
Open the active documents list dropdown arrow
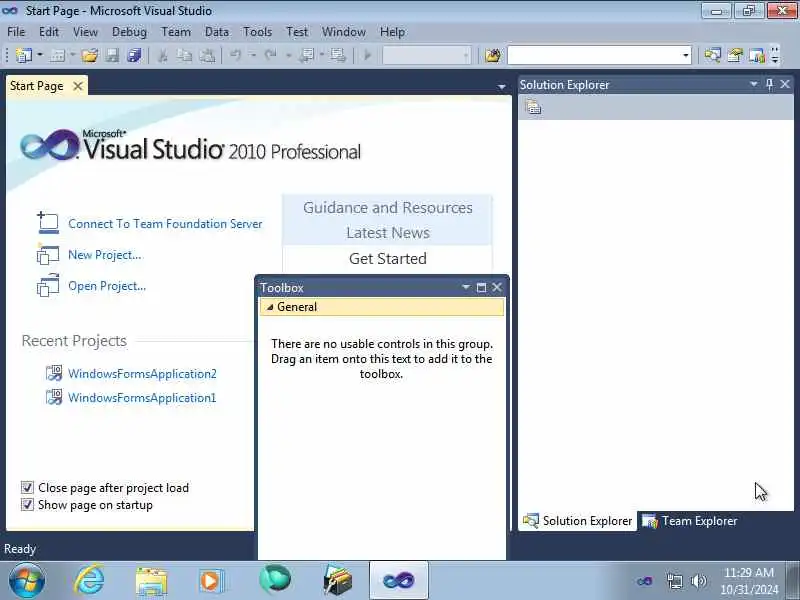(x=502, y=87)
